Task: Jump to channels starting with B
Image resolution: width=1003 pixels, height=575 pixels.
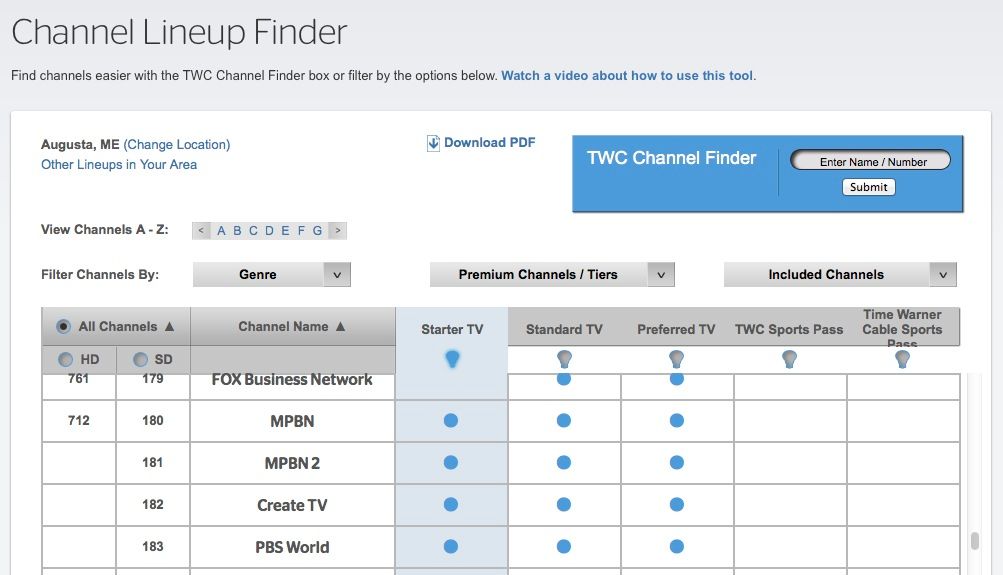Action: click(x=237, y=230)
